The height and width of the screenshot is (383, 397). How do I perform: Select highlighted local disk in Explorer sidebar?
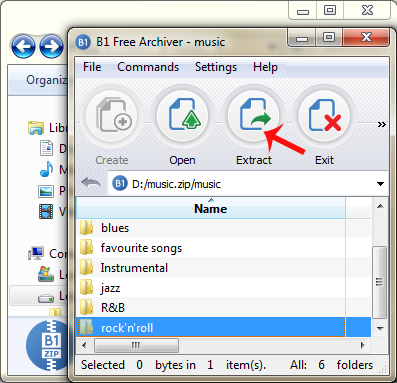[39, 296]
